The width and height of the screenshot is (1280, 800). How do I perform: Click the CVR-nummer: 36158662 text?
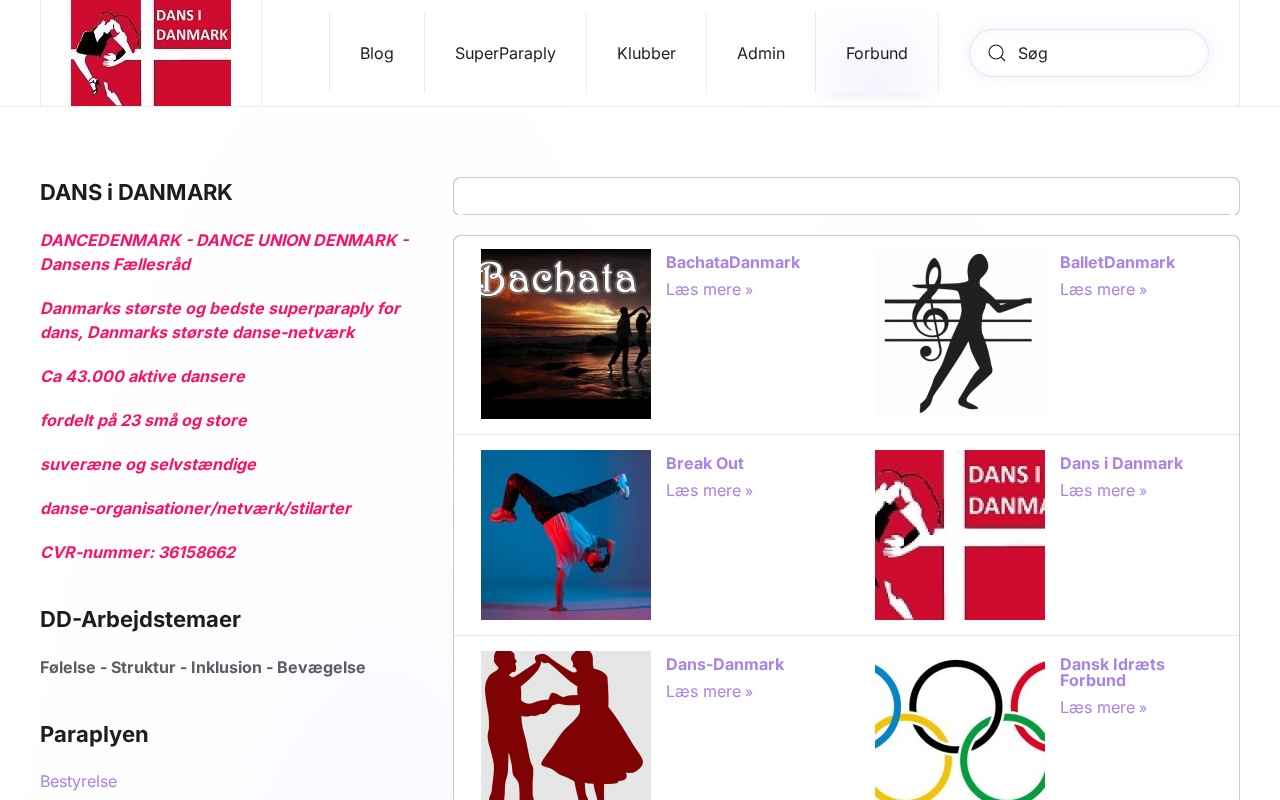[138, 552]
